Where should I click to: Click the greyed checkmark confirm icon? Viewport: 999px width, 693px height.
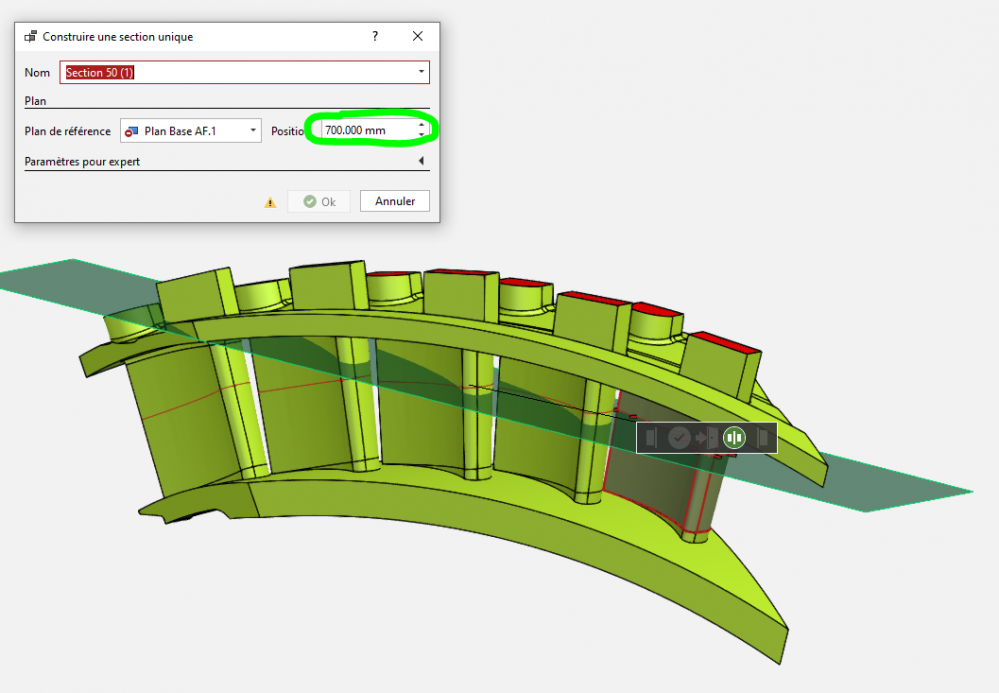click(x=679, y=437)
